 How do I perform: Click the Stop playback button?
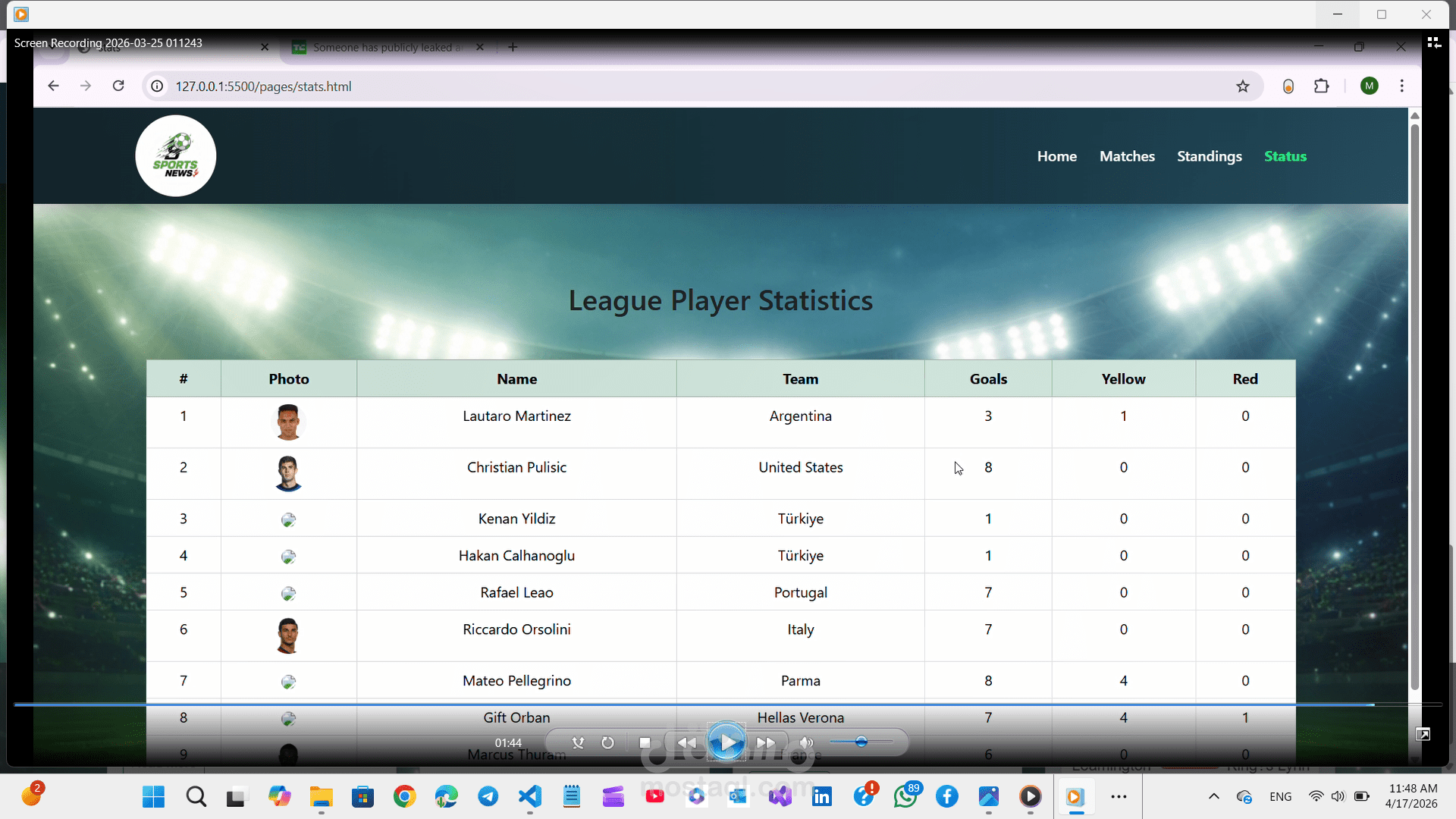tap(645, 743)
